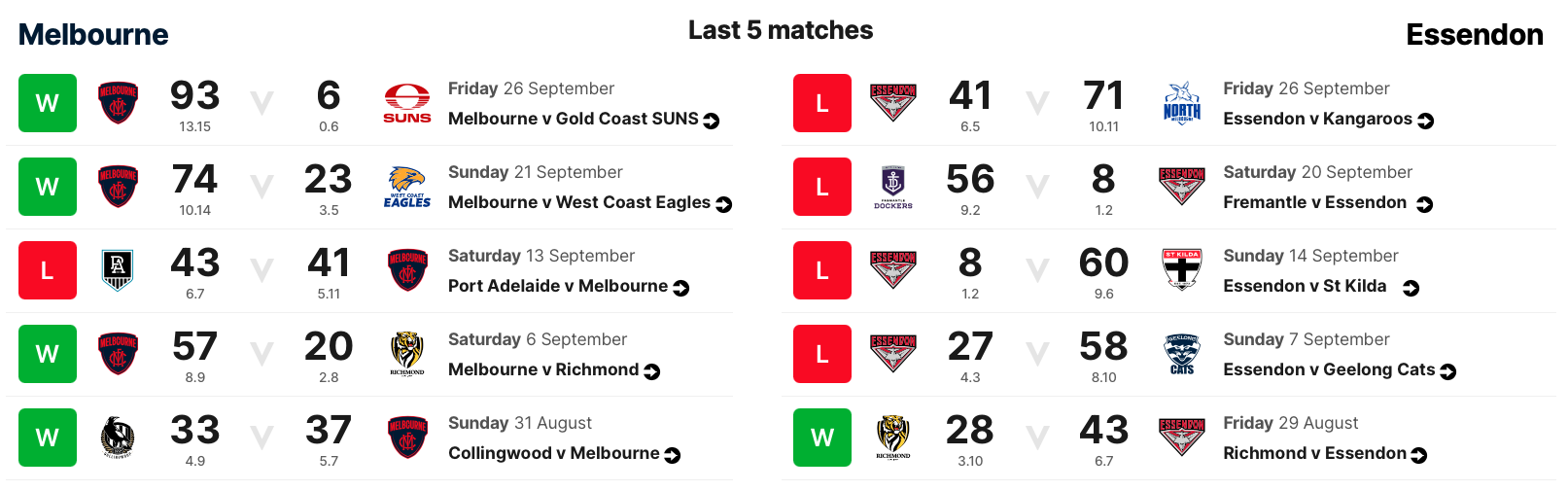The image size is (1568, 491).
Task: Open Essendon v Kangaroos match link
Action: click(1317, 119)
